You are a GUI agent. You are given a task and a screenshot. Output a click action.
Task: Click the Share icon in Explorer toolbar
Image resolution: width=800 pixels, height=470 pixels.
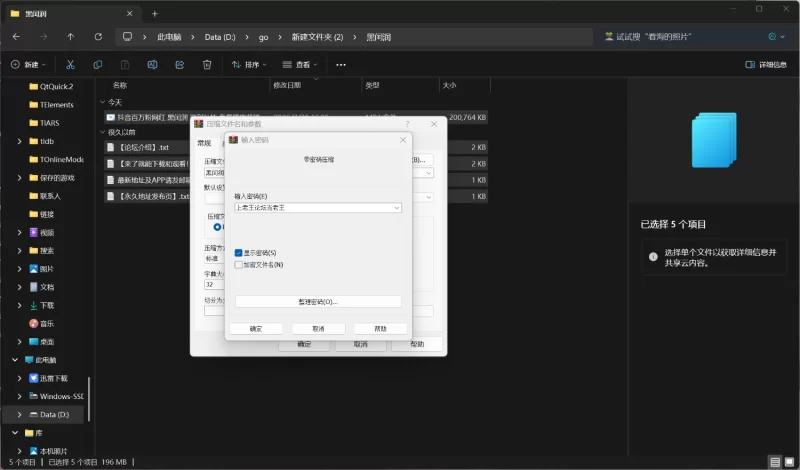click(180, 65)
